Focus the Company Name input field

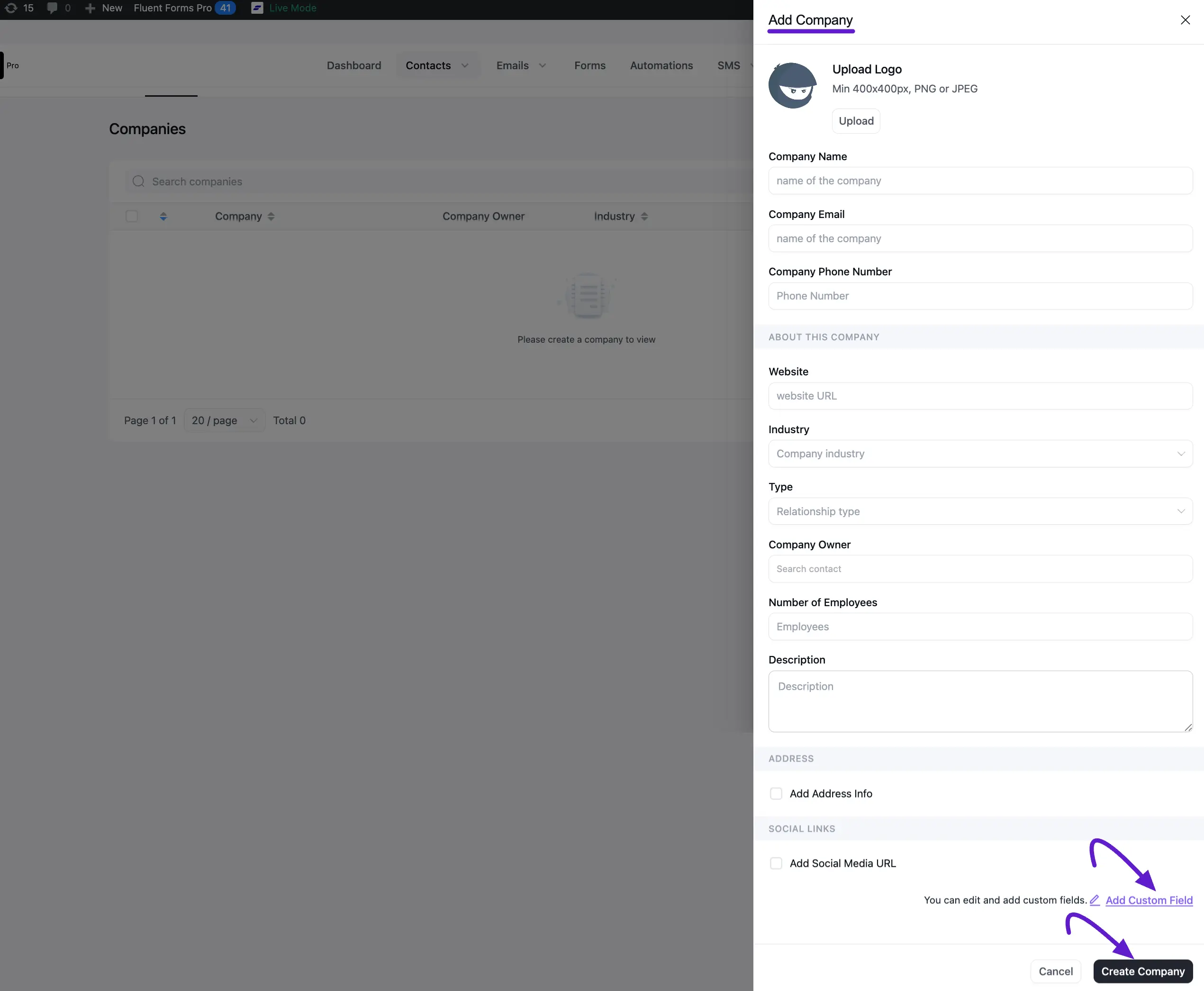point(980,181)
